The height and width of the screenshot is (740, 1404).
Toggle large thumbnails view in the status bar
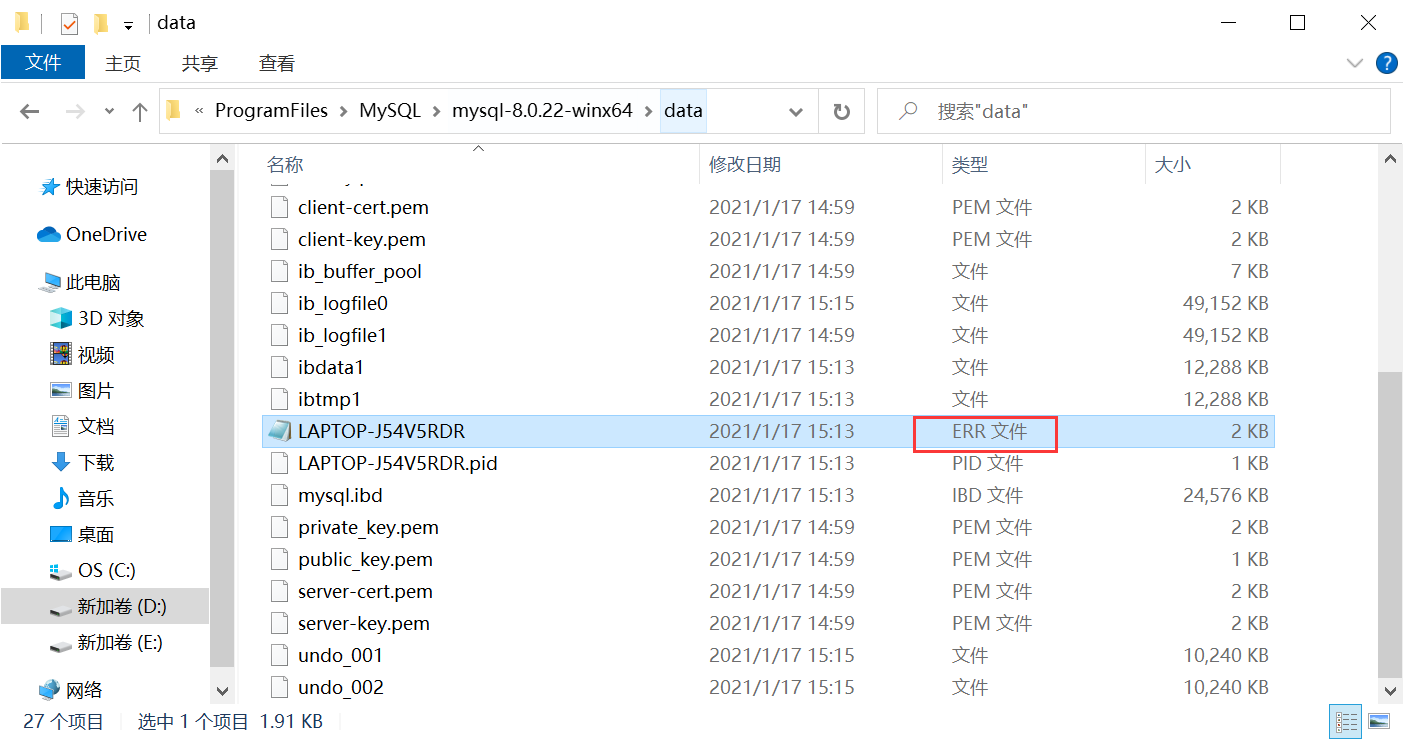click(x=1381, y=721)
